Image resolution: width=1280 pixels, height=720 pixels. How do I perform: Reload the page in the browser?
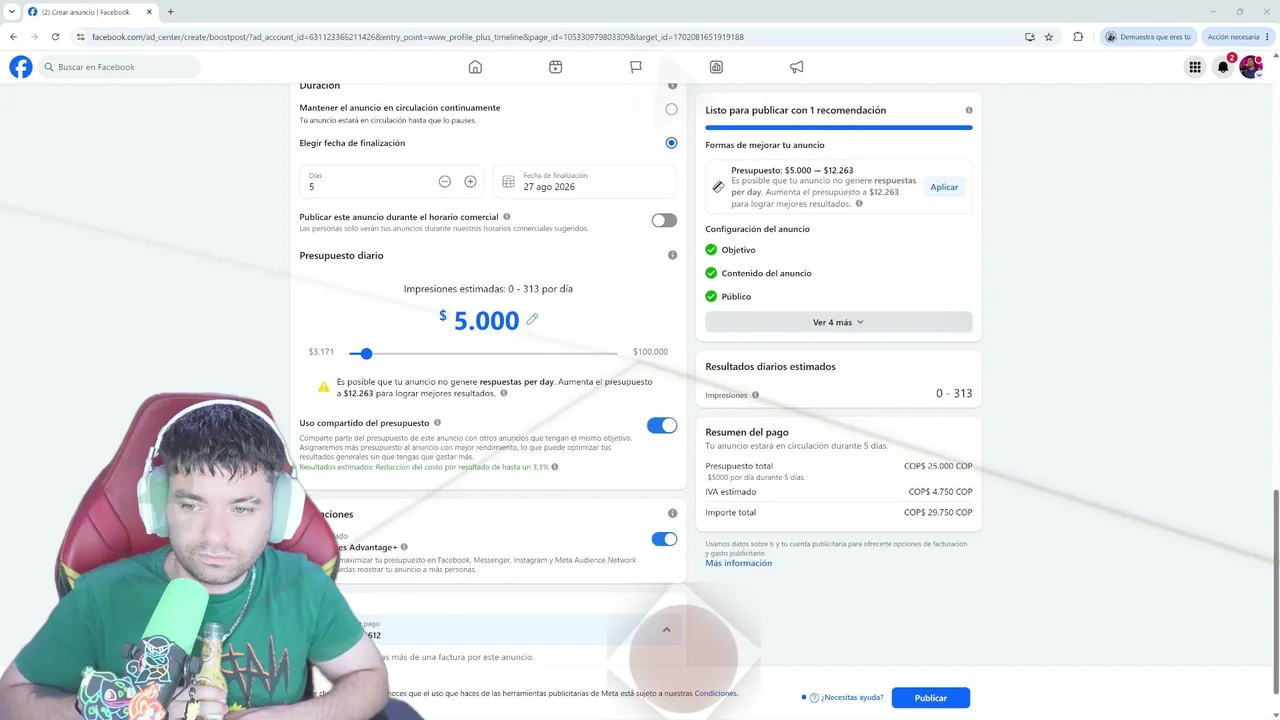[55, 37]
